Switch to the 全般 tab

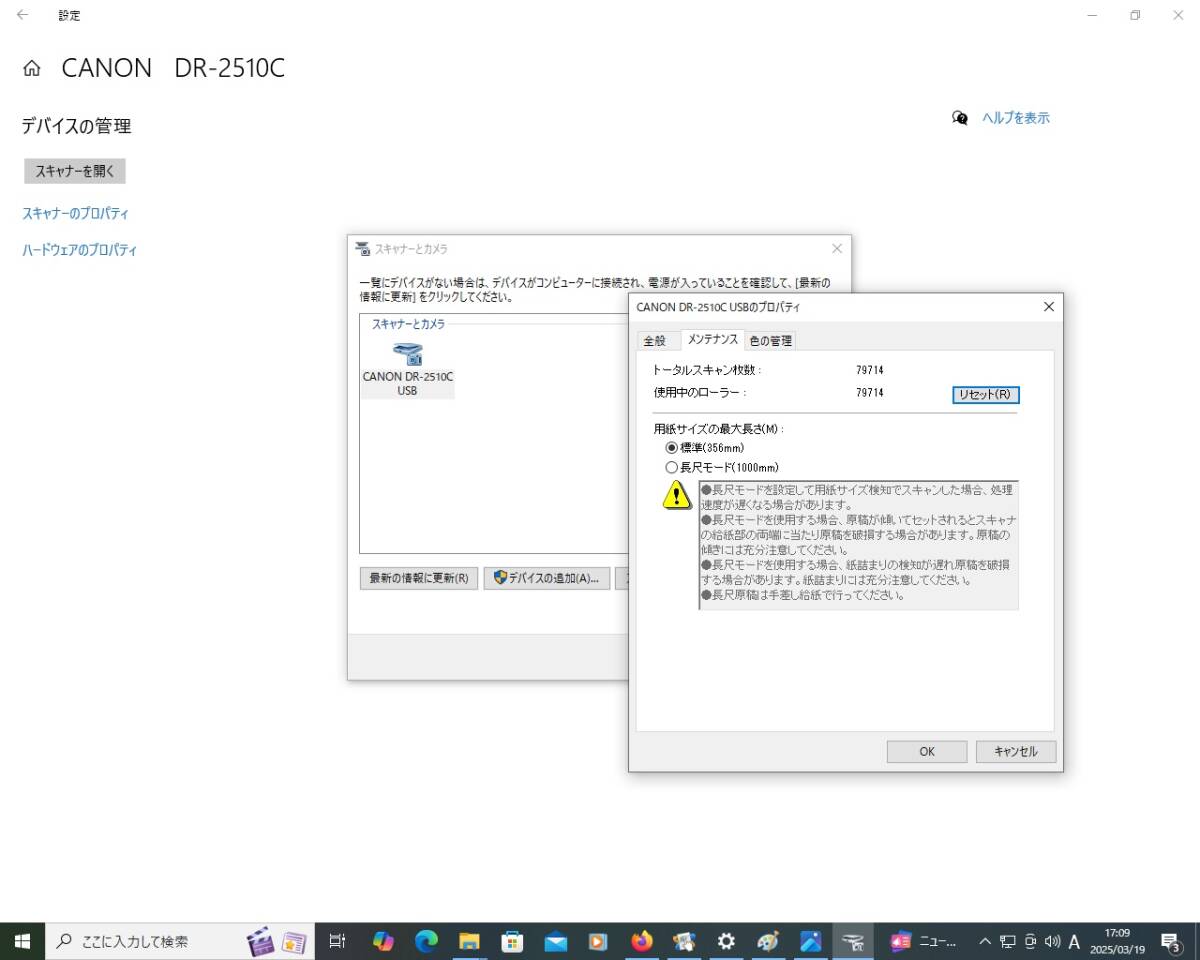[654, 341]
